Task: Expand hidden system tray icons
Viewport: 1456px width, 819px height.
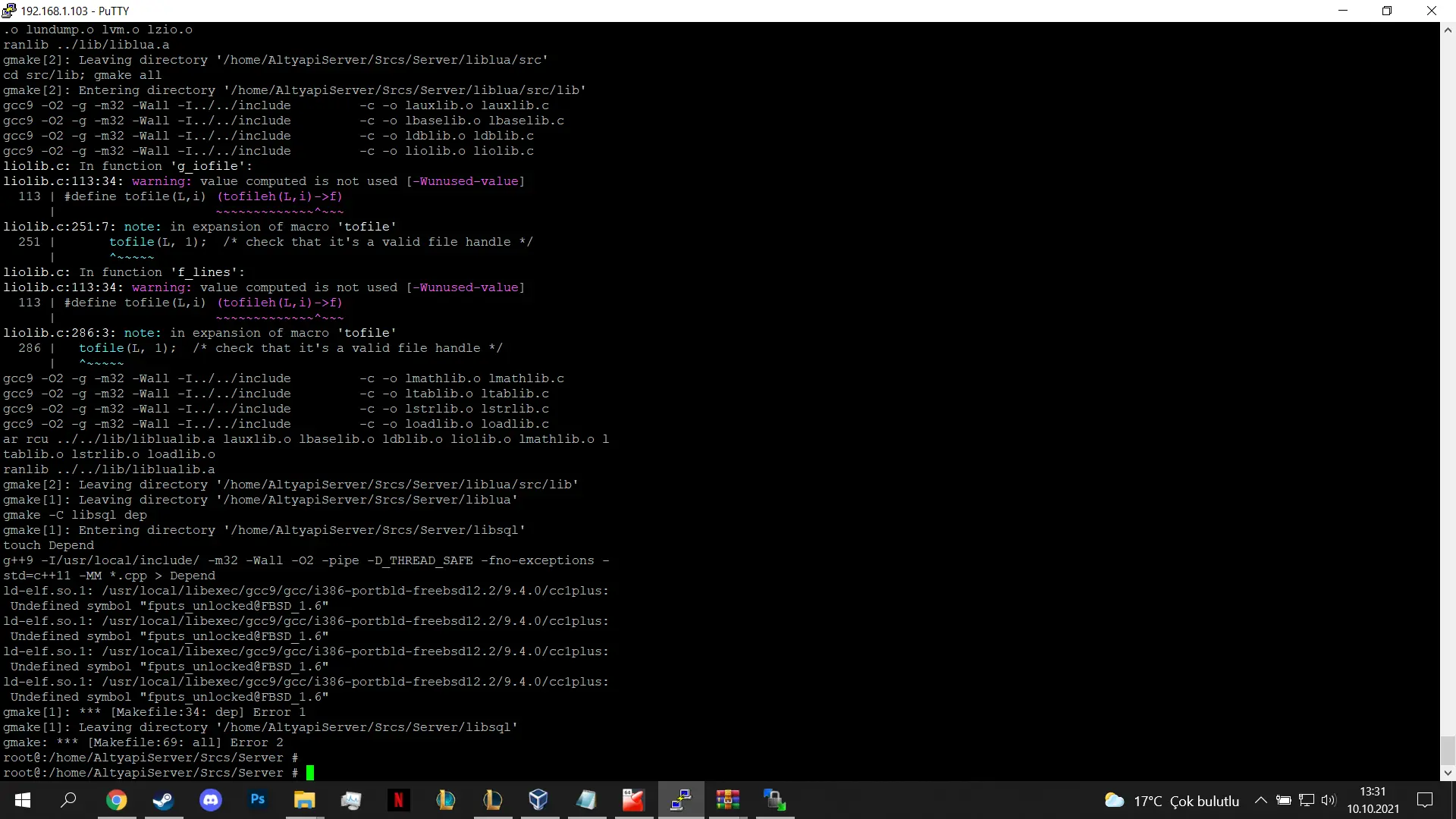Action: point(1261,800)
